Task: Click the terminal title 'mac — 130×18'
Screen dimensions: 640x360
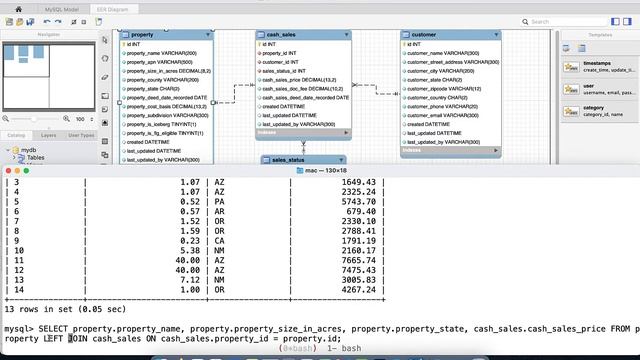Action: [326, 170]
